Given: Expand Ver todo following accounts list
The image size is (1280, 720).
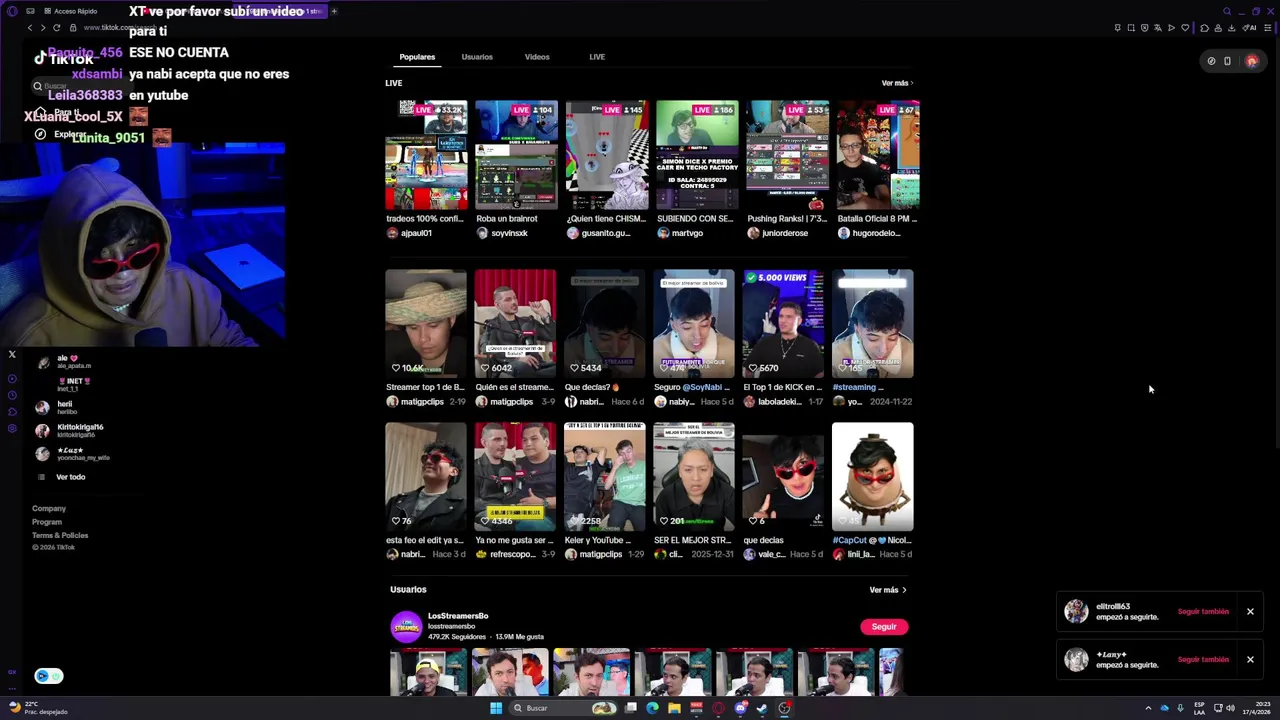Looking at the screenshot, I should [70, 477].
